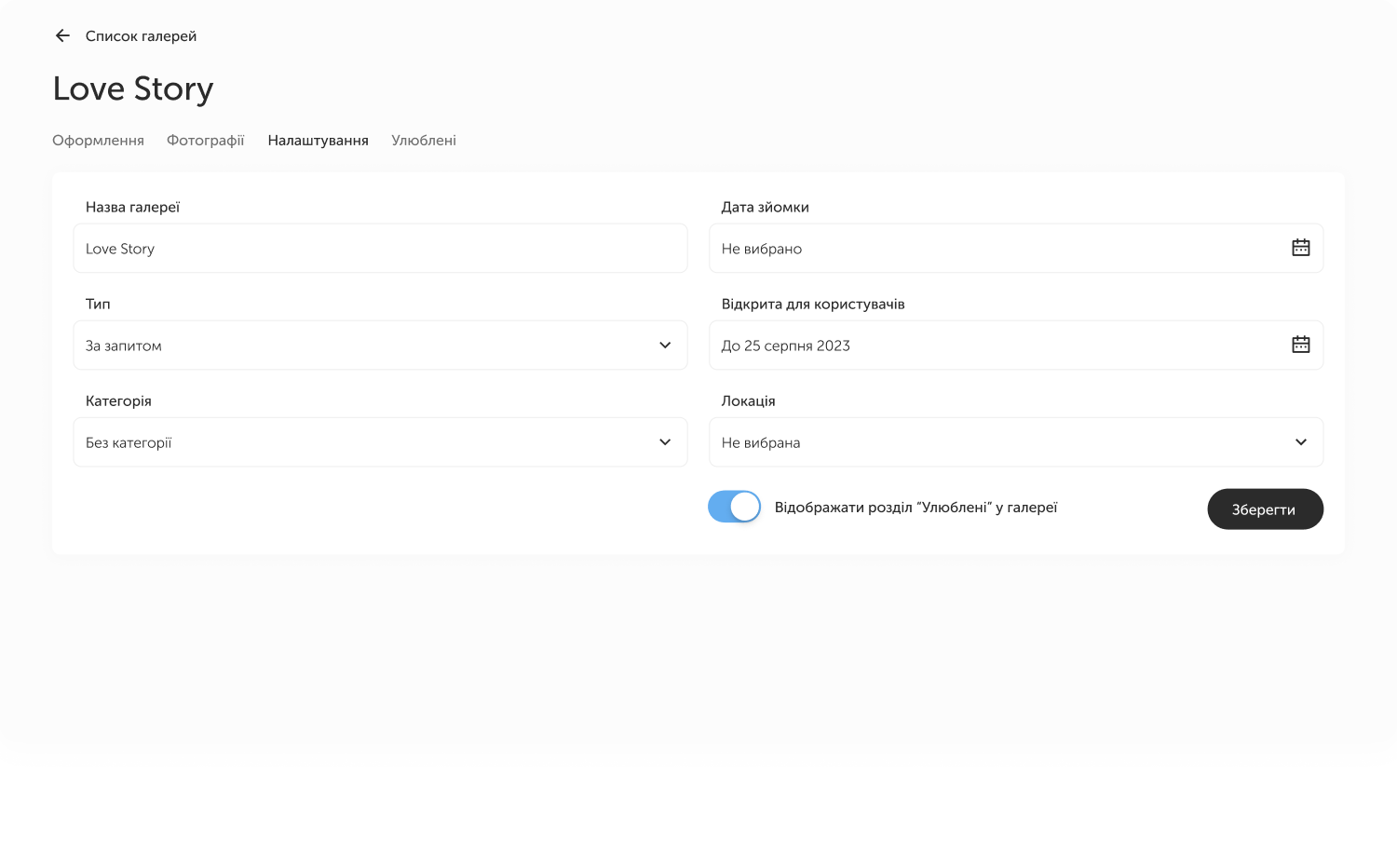The height and width of the screenshot is (868, 1397).
Task: Click the Дата зйомки field showing Не вибрано
Action: point(987,249)
